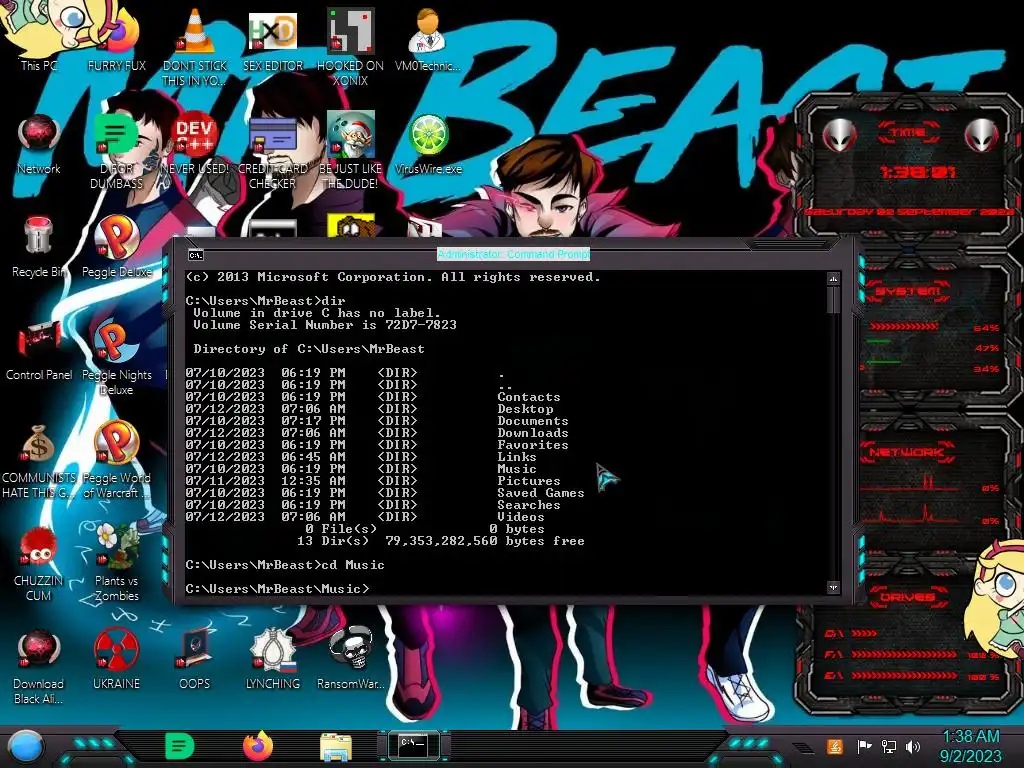Select the Peggle World of Warcraft icon
The height and width of the screenshot is (768, 1024).
[x=117, y=460]
